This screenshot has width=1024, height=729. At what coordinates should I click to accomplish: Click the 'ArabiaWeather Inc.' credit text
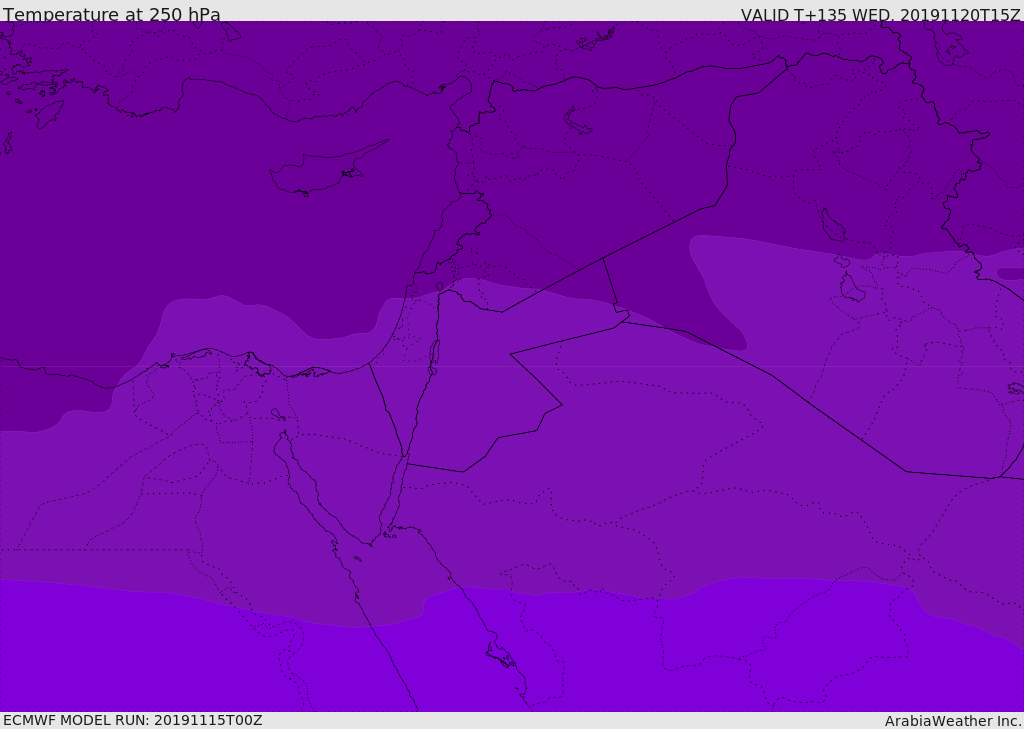coord(953,721)
